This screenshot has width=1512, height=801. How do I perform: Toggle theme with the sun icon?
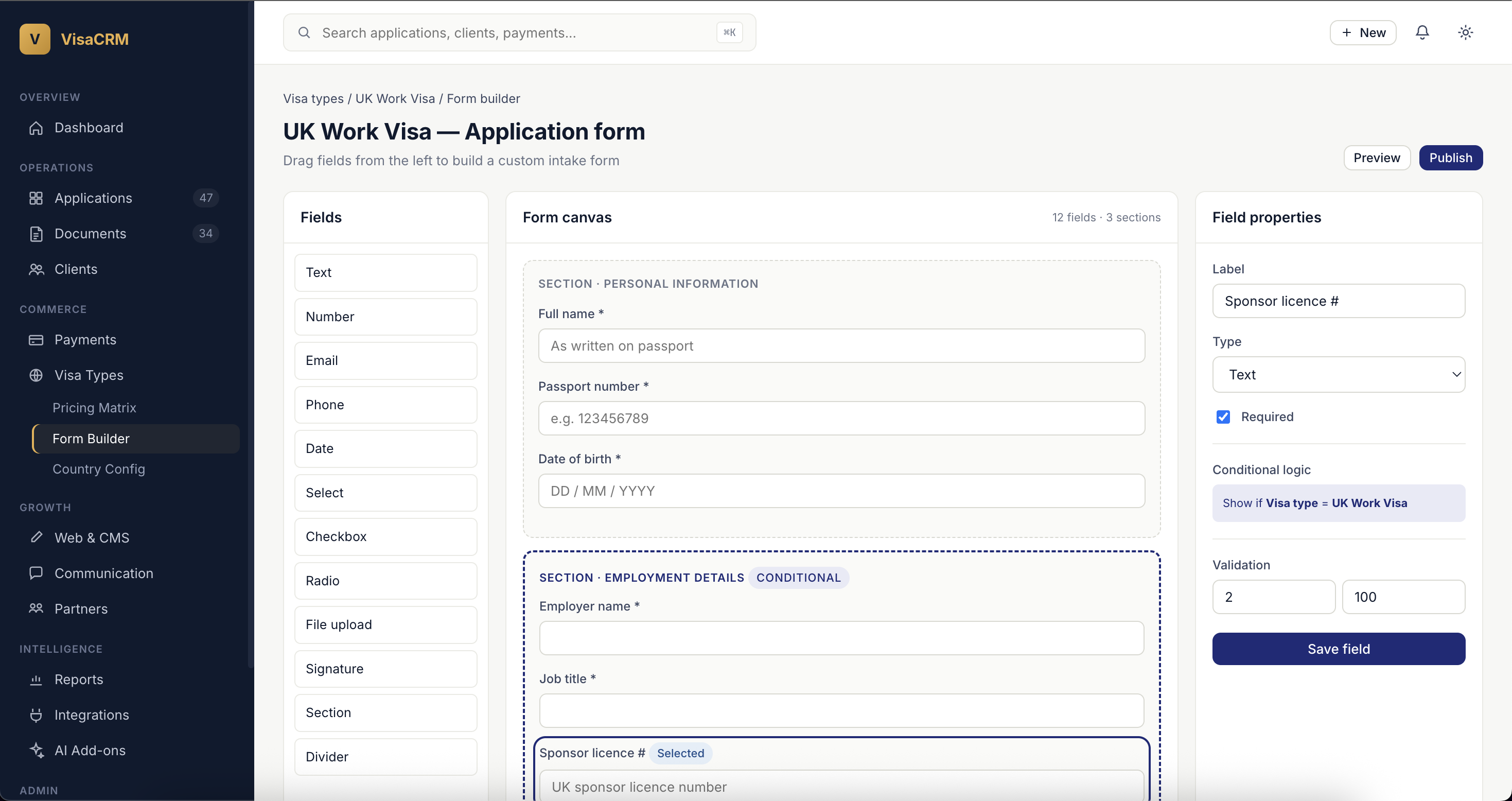tap(1466, 32)
